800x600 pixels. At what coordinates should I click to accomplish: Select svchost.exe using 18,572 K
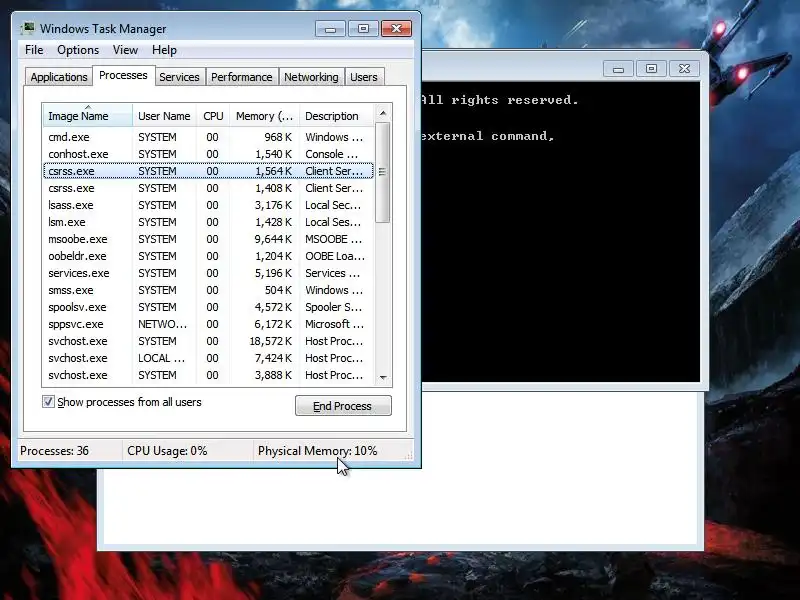click(x=208, y=341)
